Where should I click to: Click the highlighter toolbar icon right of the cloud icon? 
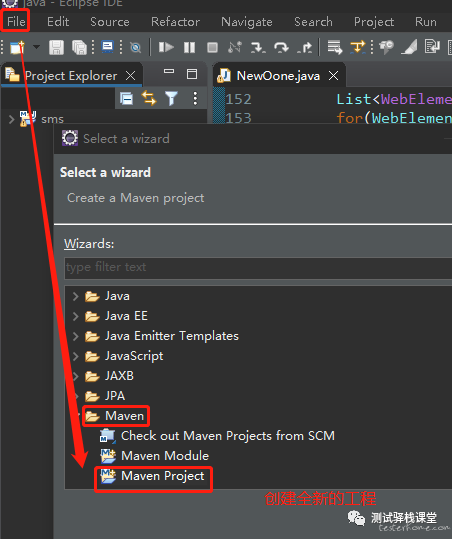(x=409, y=47)
